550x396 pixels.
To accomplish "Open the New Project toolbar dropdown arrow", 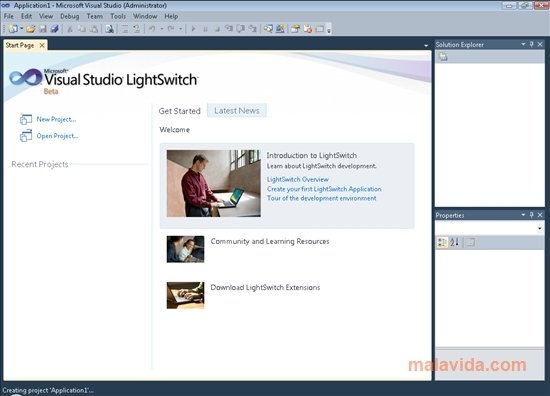I will (21, 29).
